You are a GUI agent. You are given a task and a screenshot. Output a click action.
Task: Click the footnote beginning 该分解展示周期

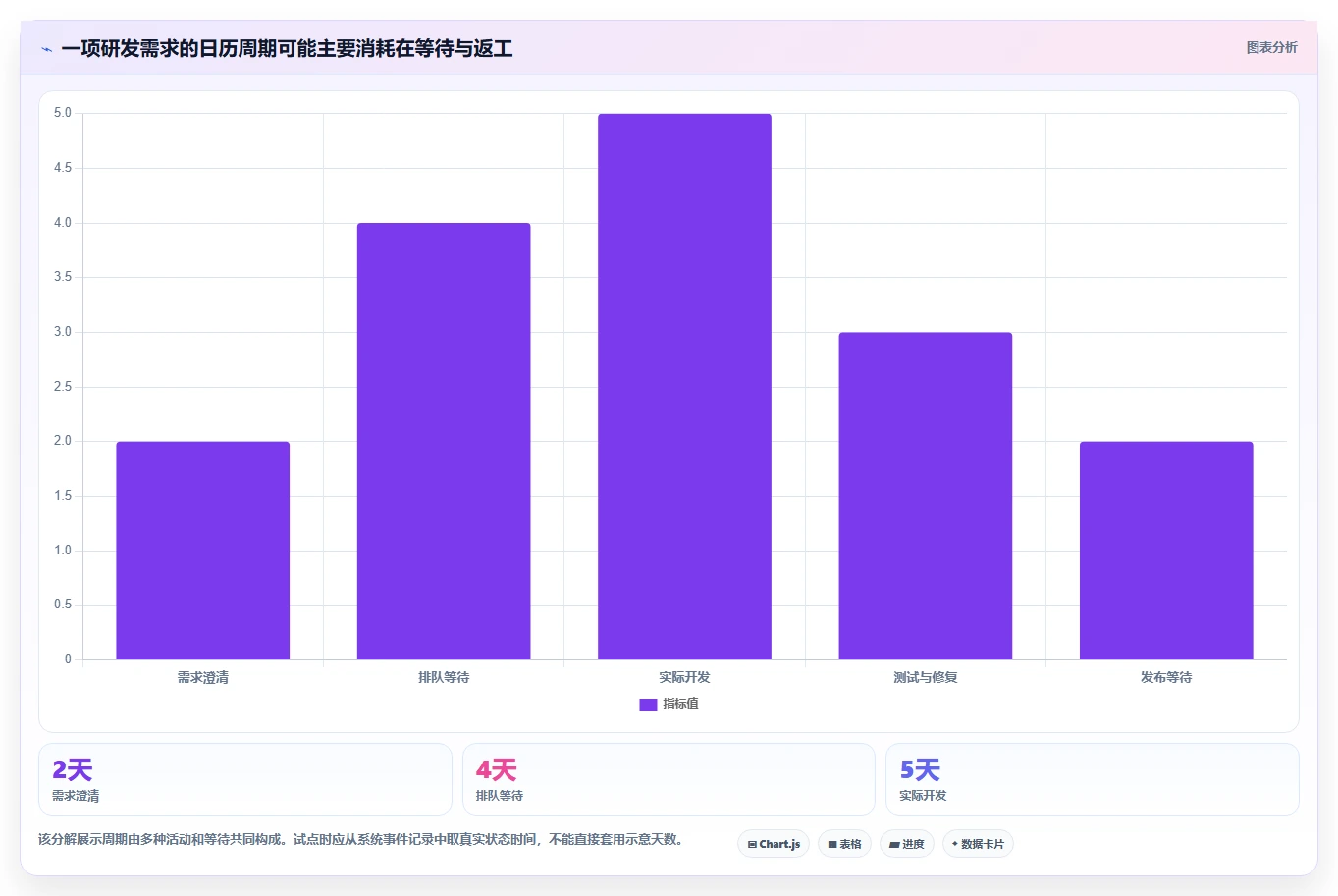coord(361,839)
